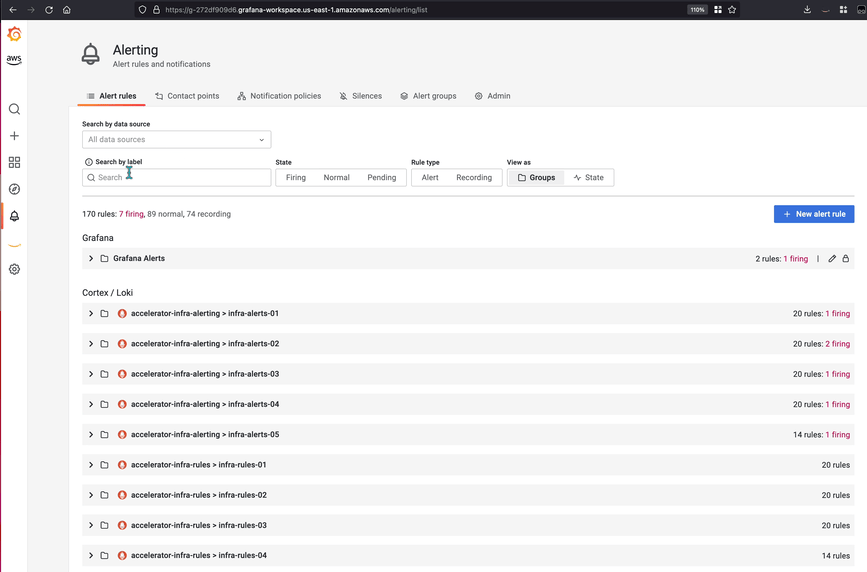Click the browser forward arrow
The height and width of the screenshot is (572, 867).
pos(30,9)
